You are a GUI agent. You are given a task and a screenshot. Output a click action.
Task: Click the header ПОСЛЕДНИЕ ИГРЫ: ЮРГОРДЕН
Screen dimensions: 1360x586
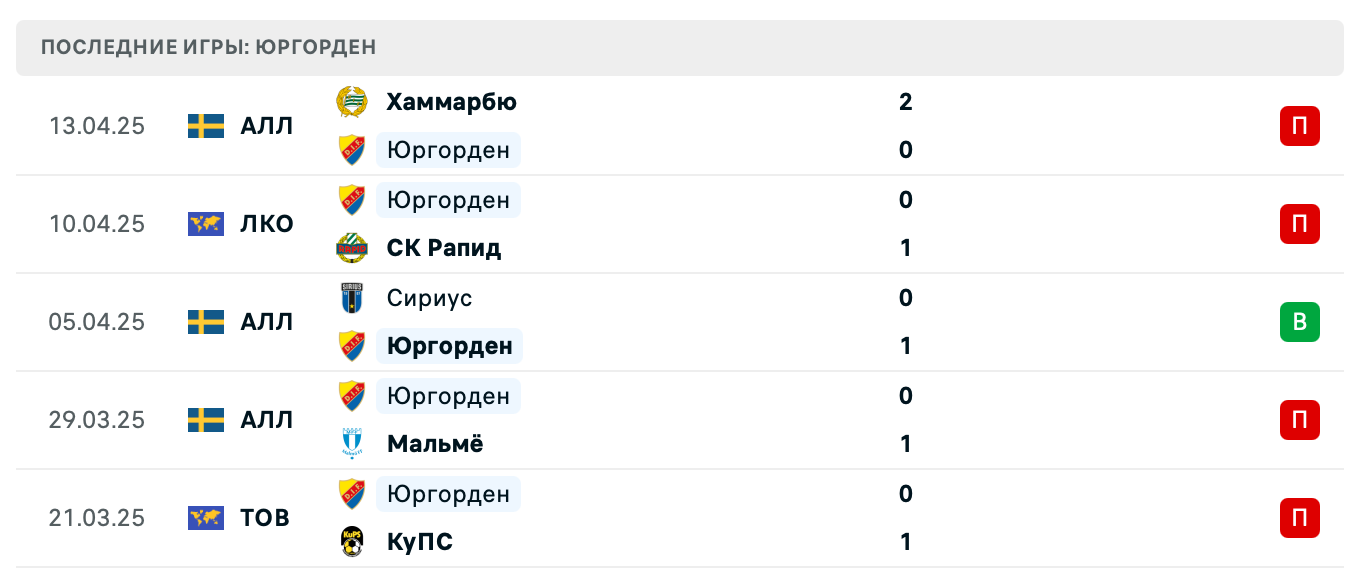point(207,46)
